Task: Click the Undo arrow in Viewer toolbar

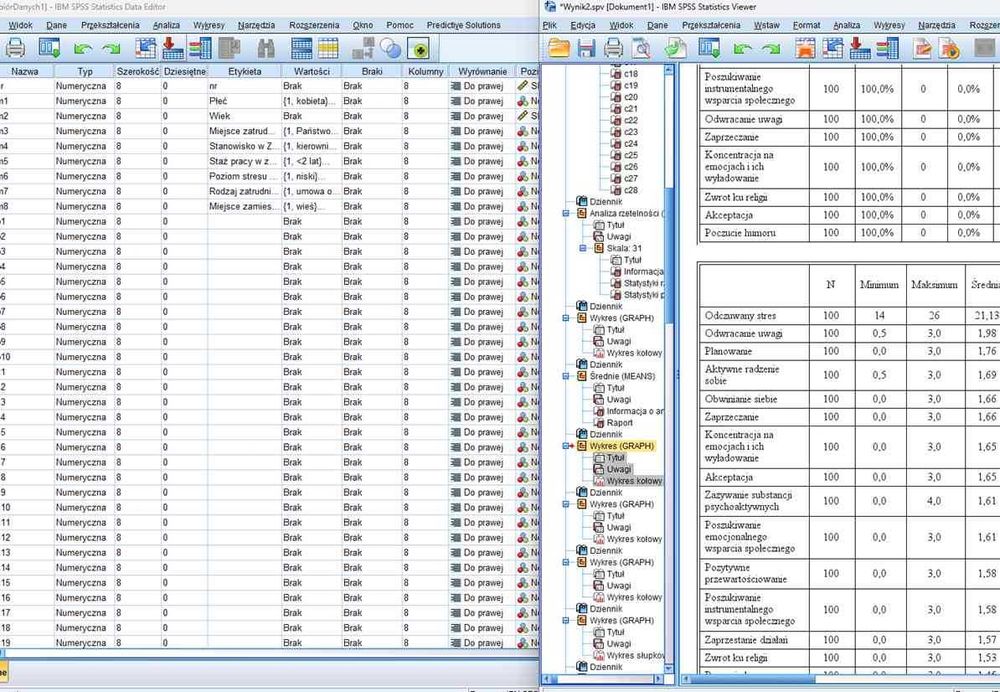Action: pyautogui.click(x=743, y=48)
